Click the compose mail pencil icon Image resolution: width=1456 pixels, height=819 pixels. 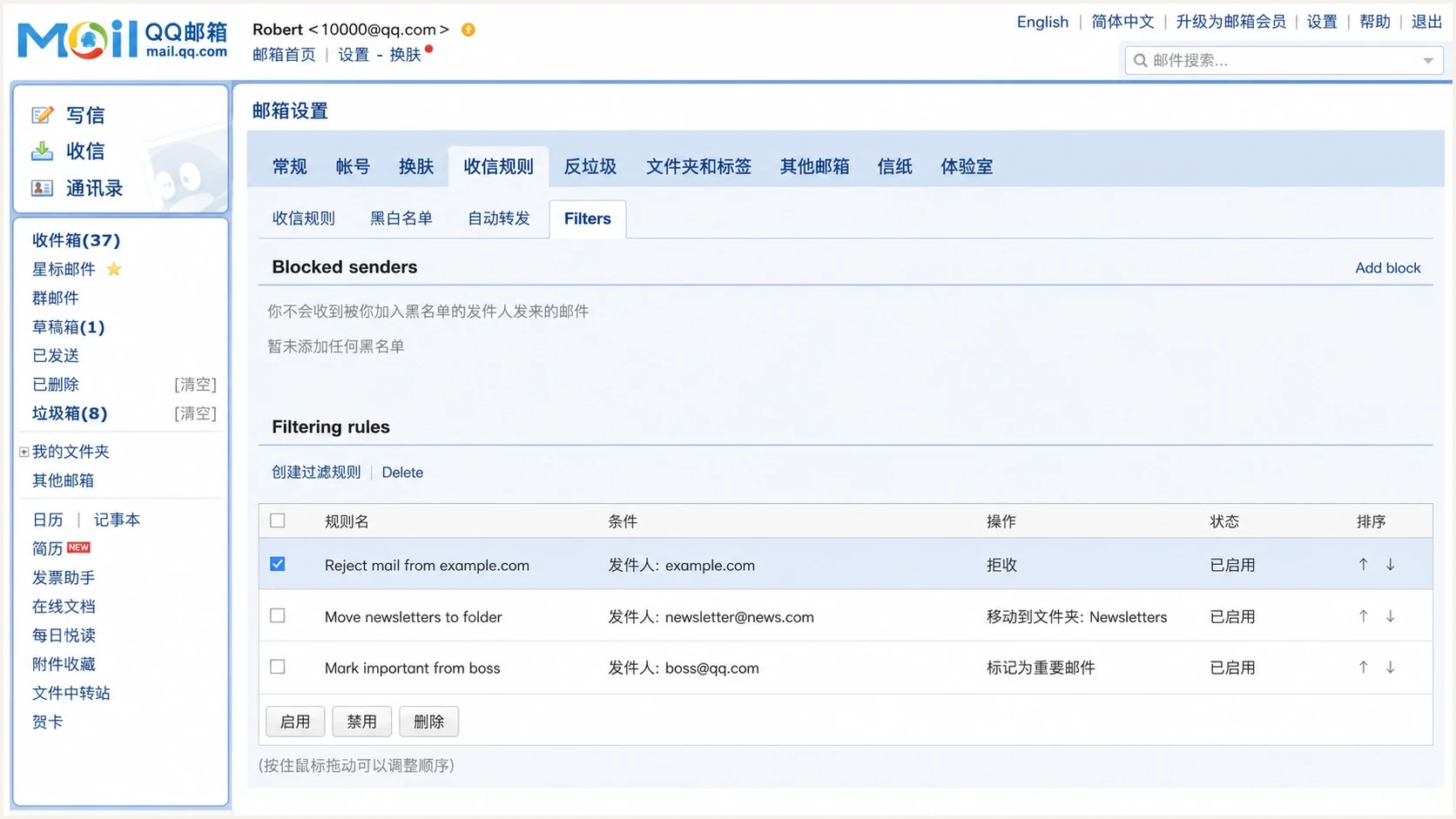(x=43, y=115)
